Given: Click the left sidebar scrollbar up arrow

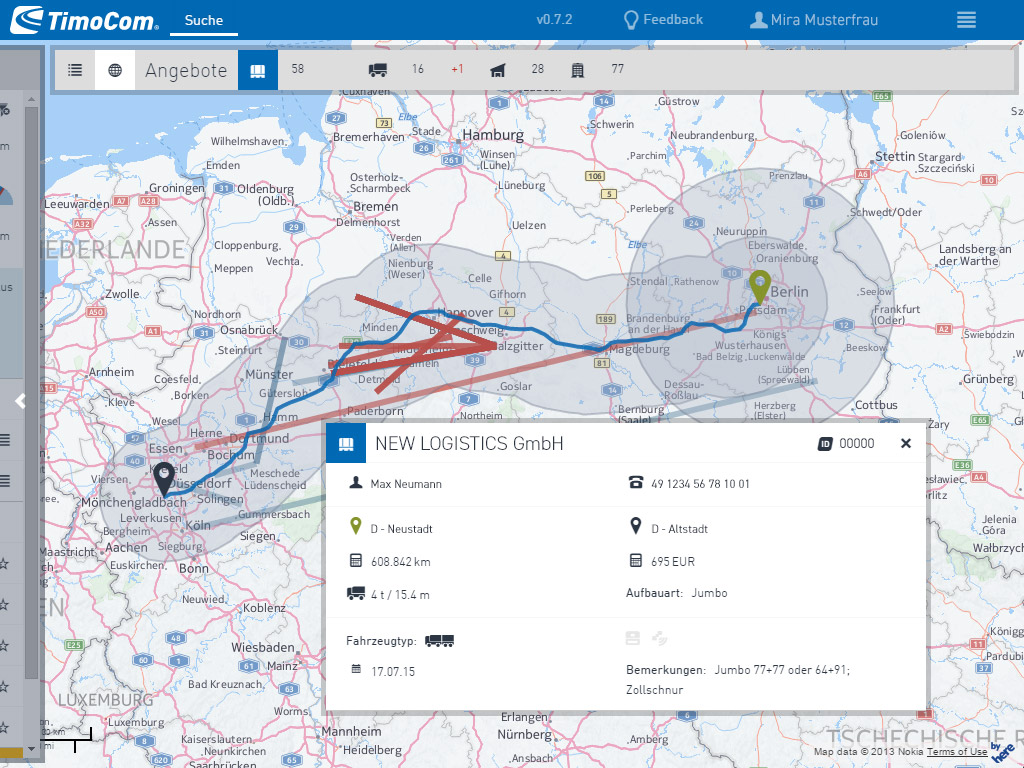Looking at the screenshot, I should coord(31,99).
